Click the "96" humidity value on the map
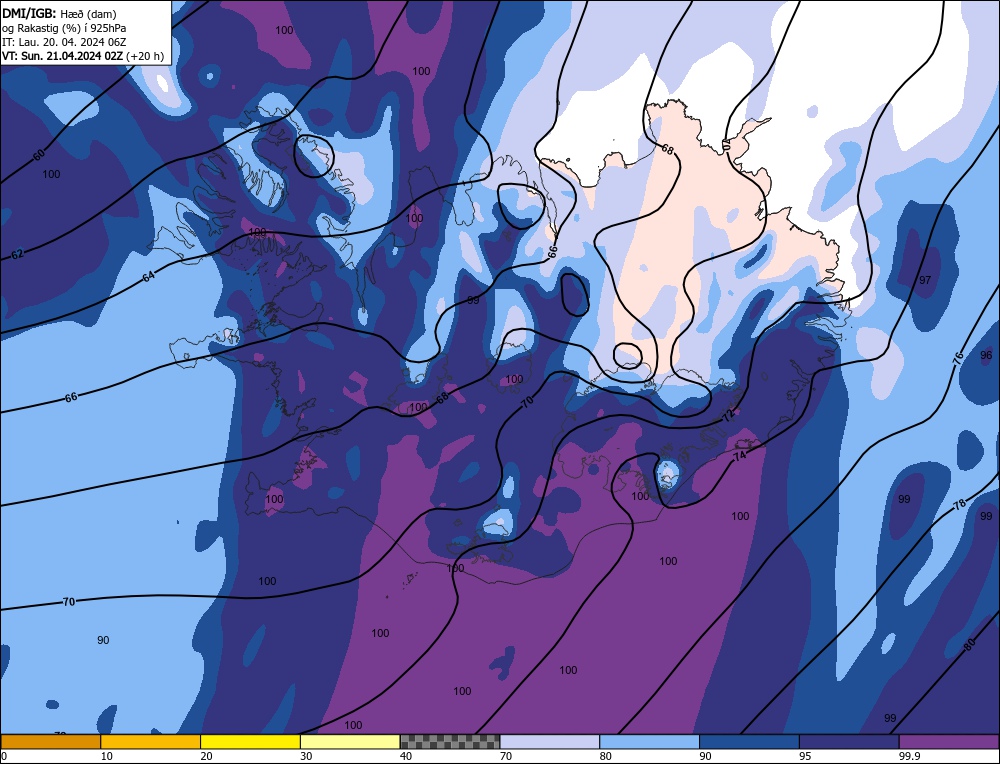This screenshot has width=1000, height=764. [986, 355]
